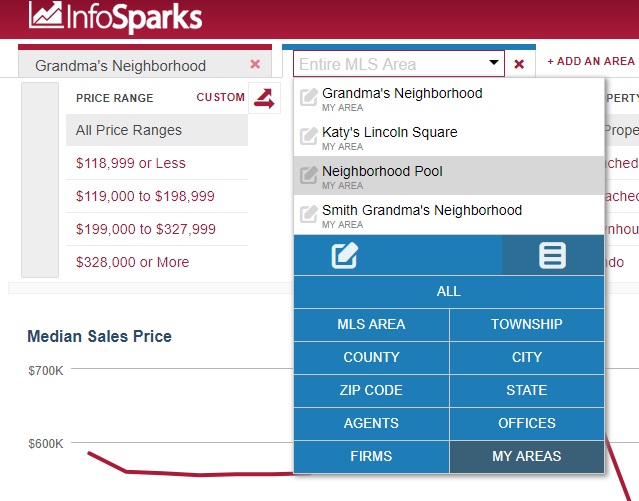
Task: Switch to list view icon in dropdown
Action: [x=552, y=256]
